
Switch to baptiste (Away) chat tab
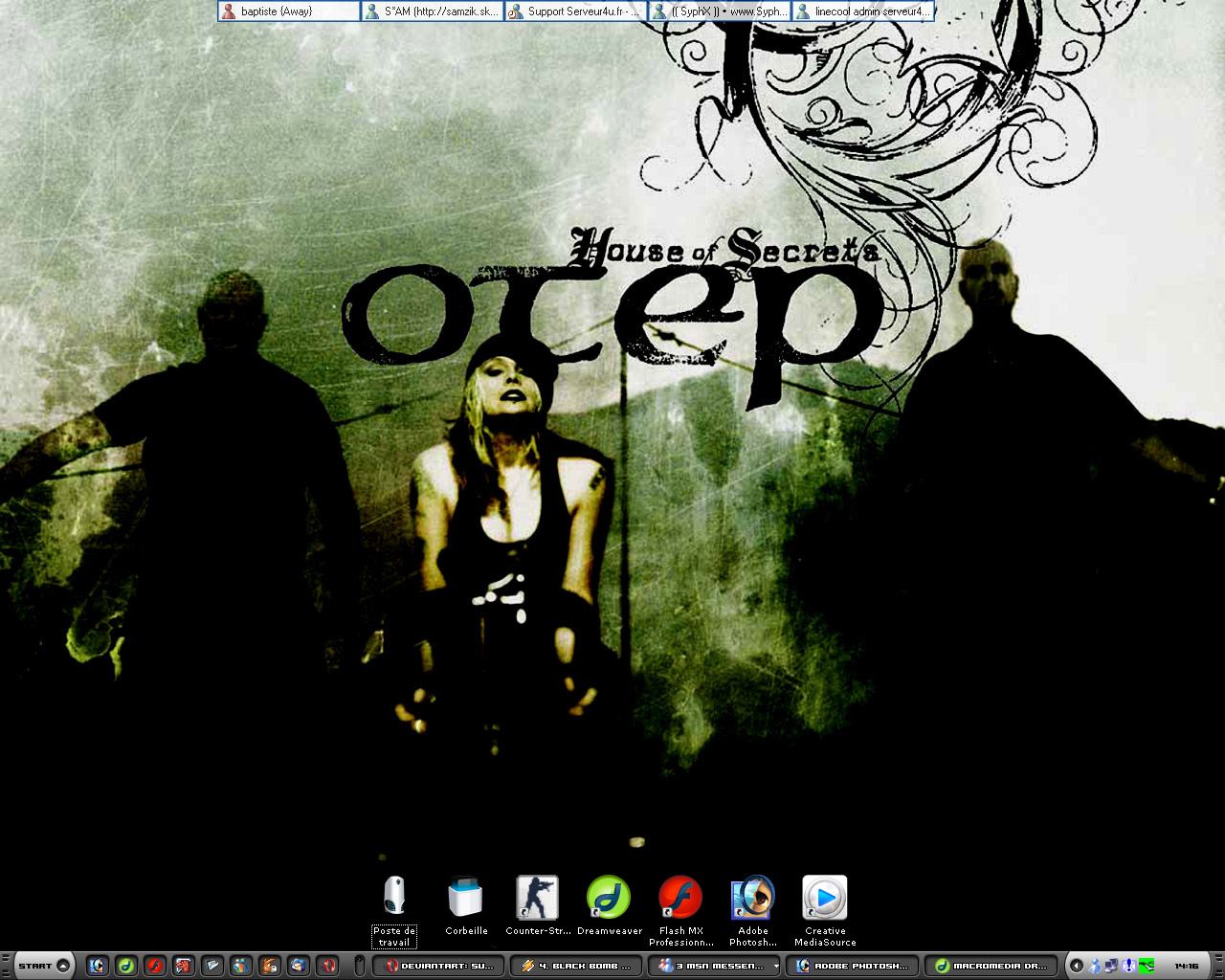coord(289,11)
